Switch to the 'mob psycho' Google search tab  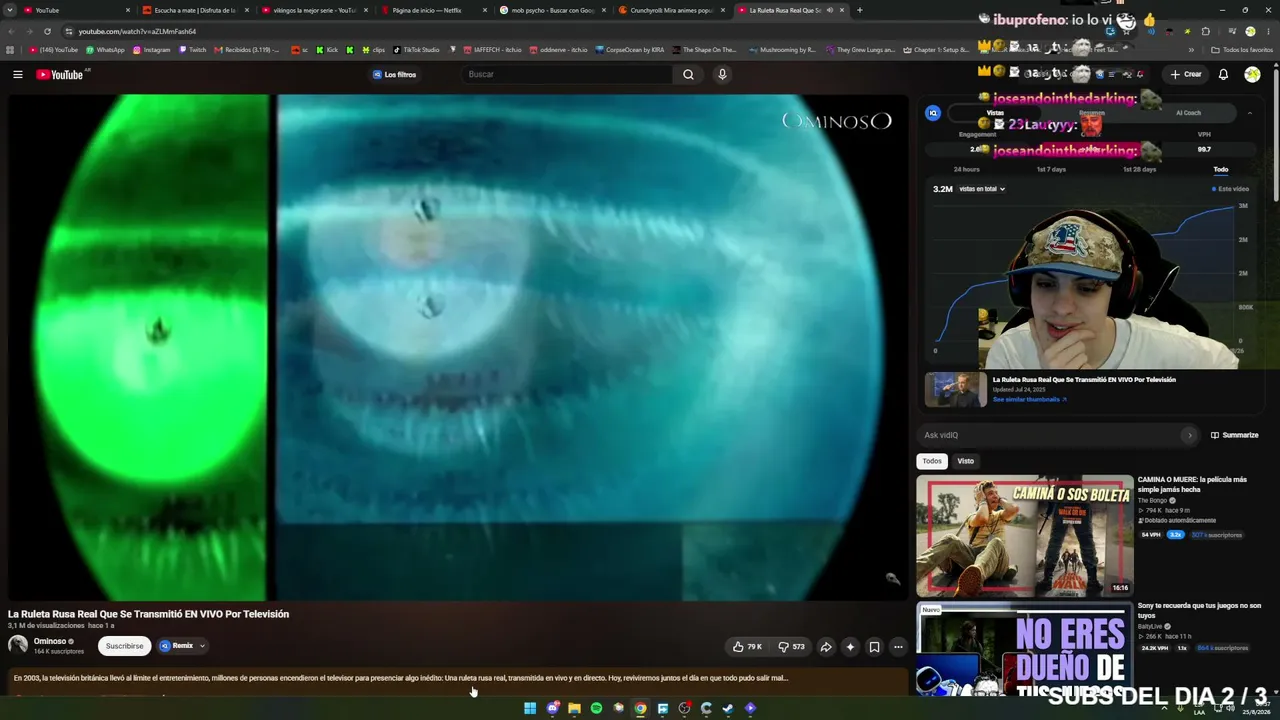coord(552,10)
